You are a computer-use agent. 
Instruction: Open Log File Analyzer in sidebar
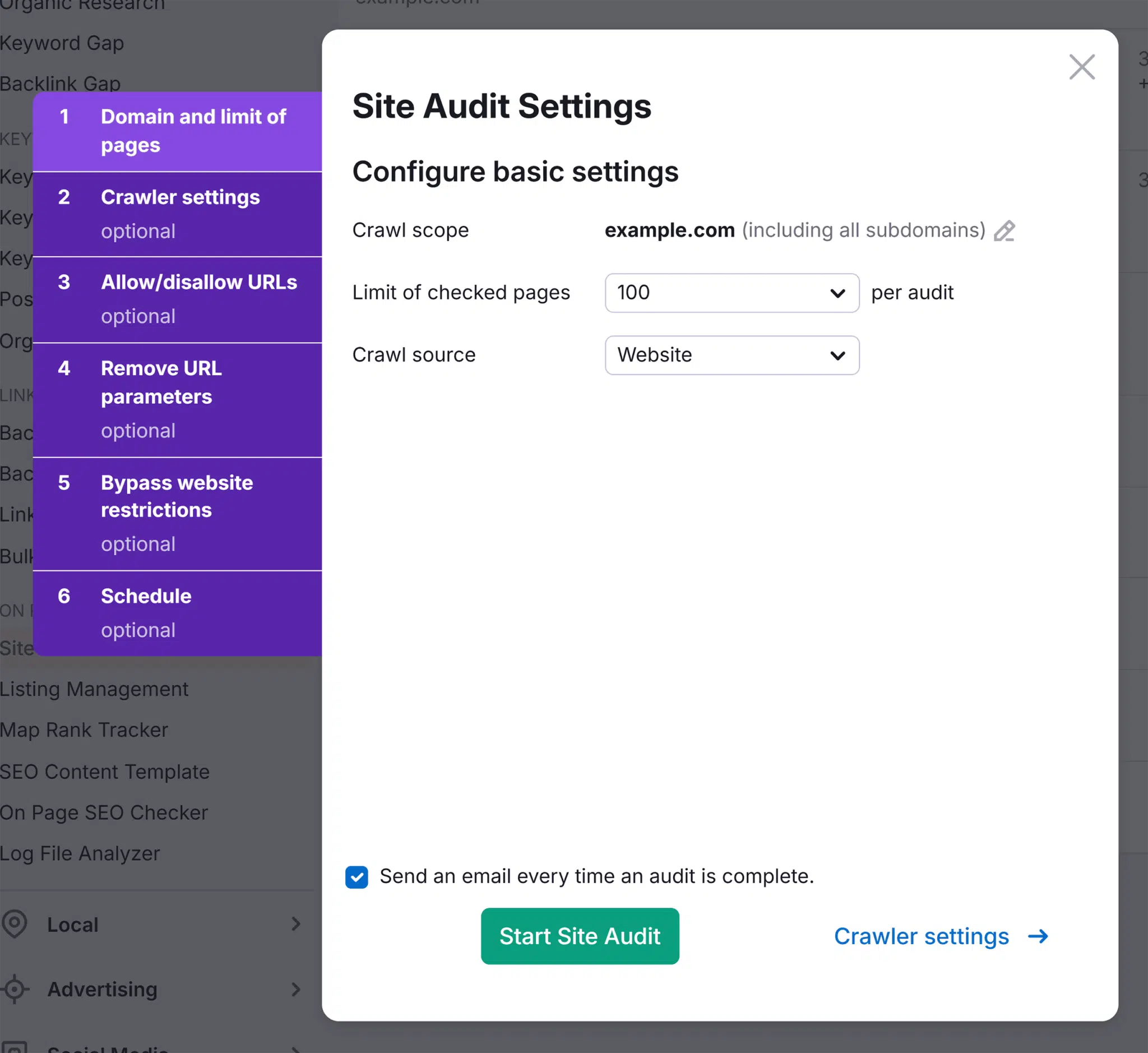pos(80,853)
